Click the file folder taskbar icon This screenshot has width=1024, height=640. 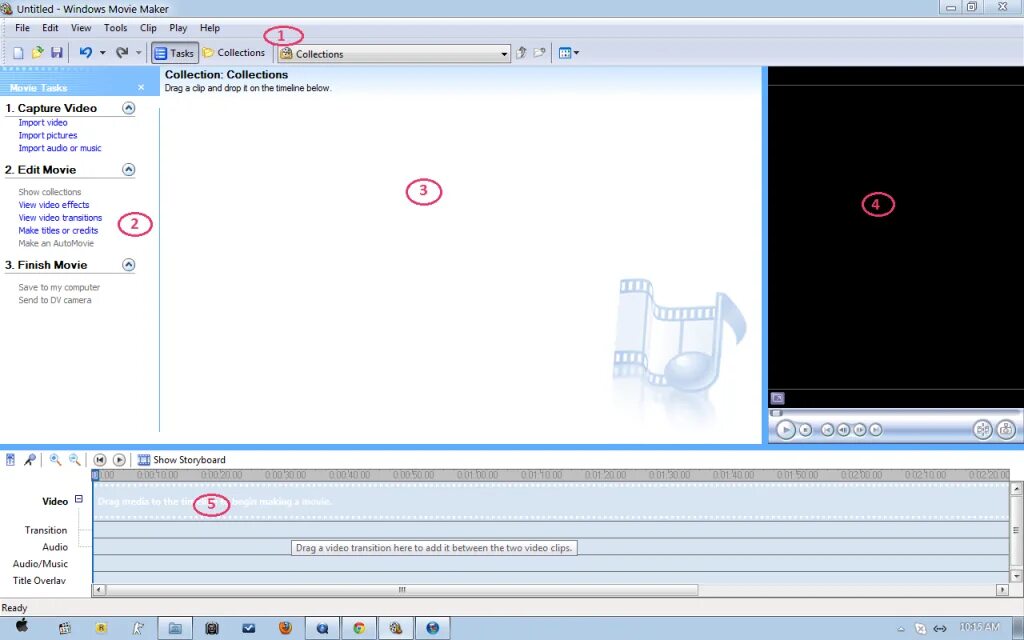(x=175, y=628)
